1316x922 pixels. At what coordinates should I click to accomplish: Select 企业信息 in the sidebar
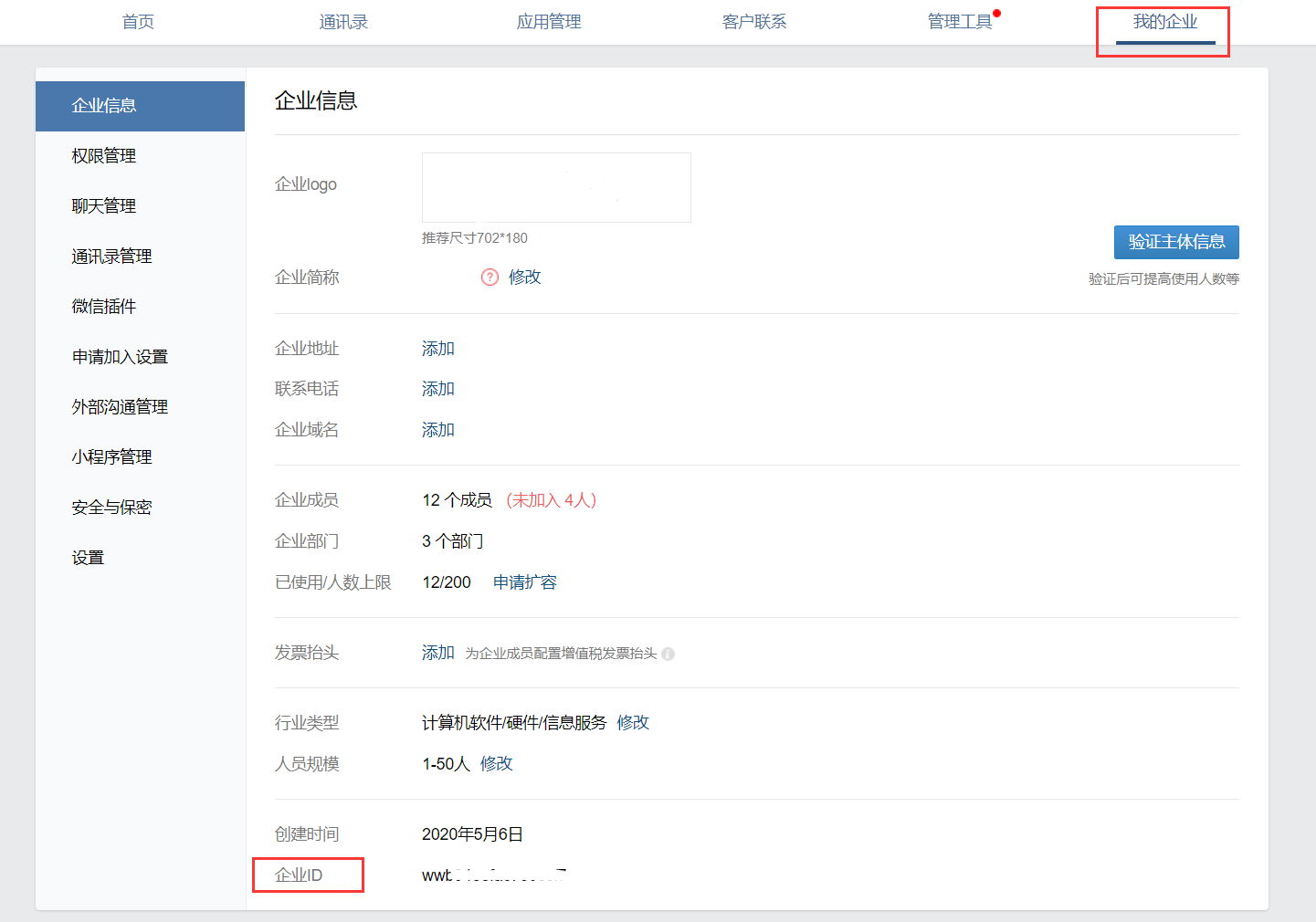pos(140,106)
